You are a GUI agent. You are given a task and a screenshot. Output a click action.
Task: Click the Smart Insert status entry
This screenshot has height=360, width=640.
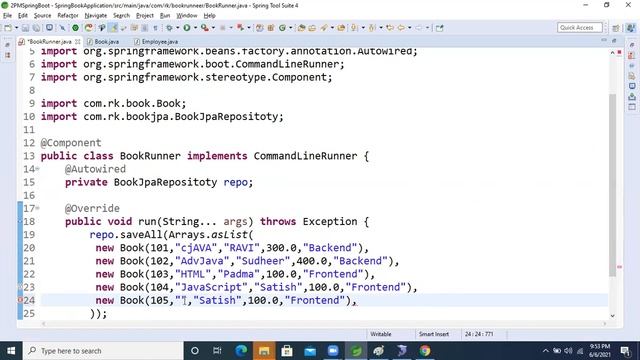tap(433, 334)
